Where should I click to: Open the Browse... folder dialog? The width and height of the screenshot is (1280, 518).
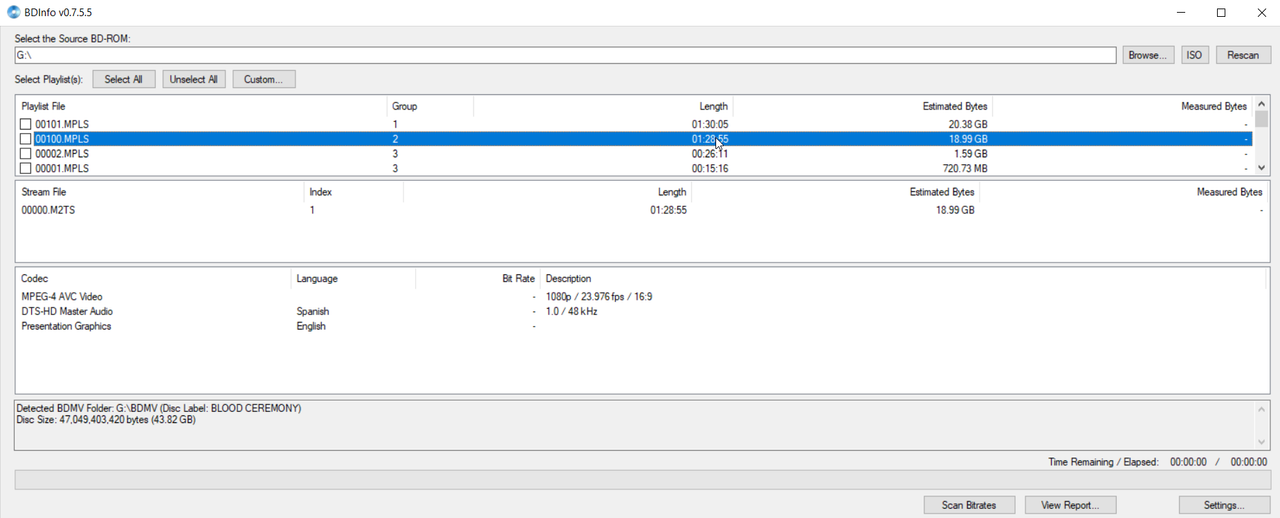click(1147, 55)
